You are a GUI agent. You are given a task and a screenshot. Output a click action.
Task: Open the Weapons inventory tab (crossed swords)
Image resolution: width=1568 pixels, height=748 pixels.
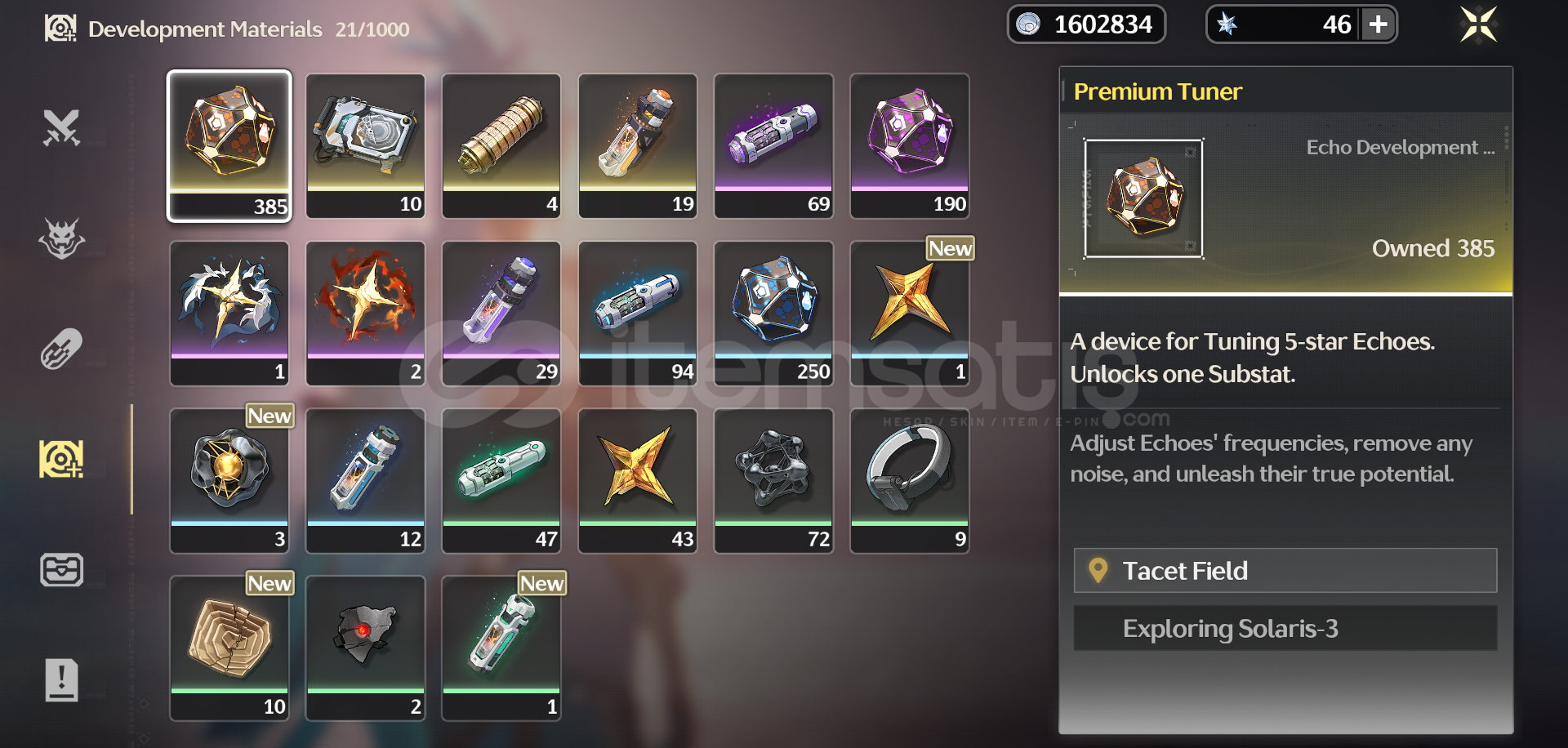[x=62, y=128]
